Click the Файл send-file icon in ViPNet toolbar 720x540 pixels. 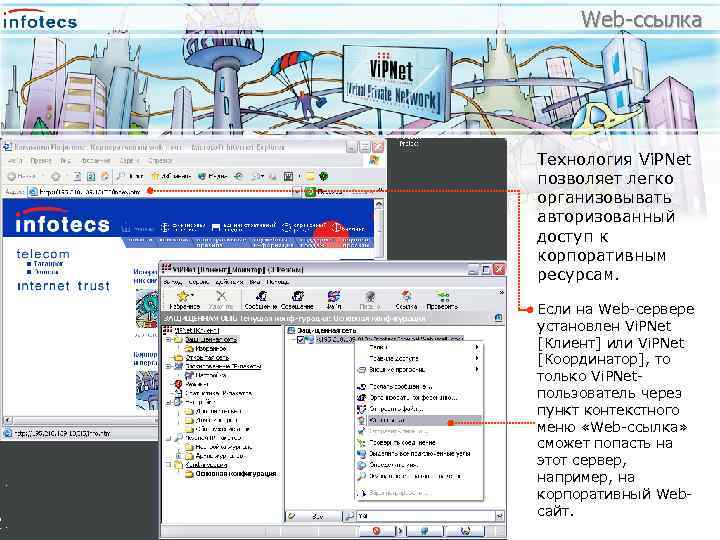pyautogui.click(x=334, y=297)
